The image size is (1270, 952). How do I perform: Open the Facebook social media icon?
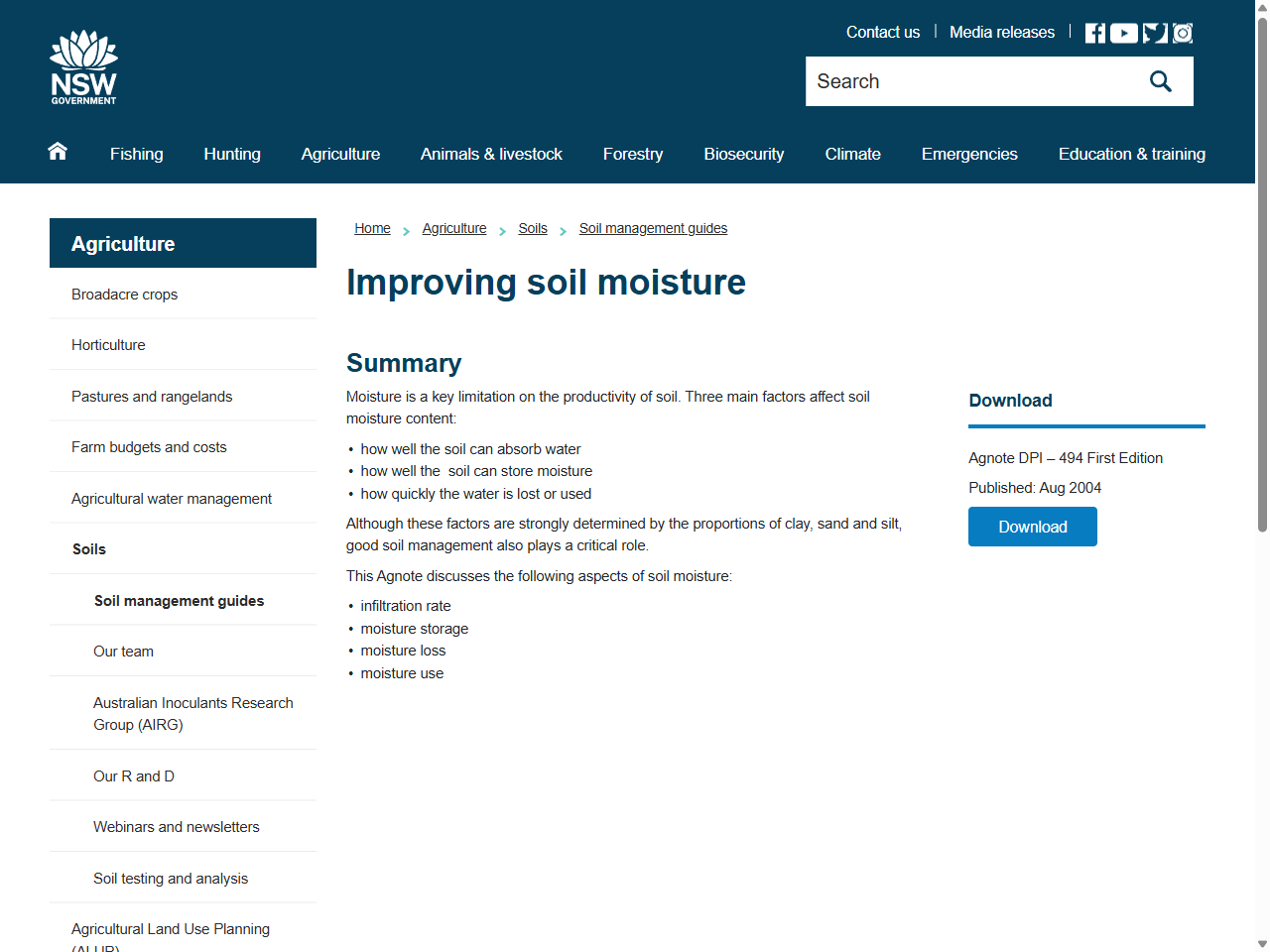(x=1094, y=32)
